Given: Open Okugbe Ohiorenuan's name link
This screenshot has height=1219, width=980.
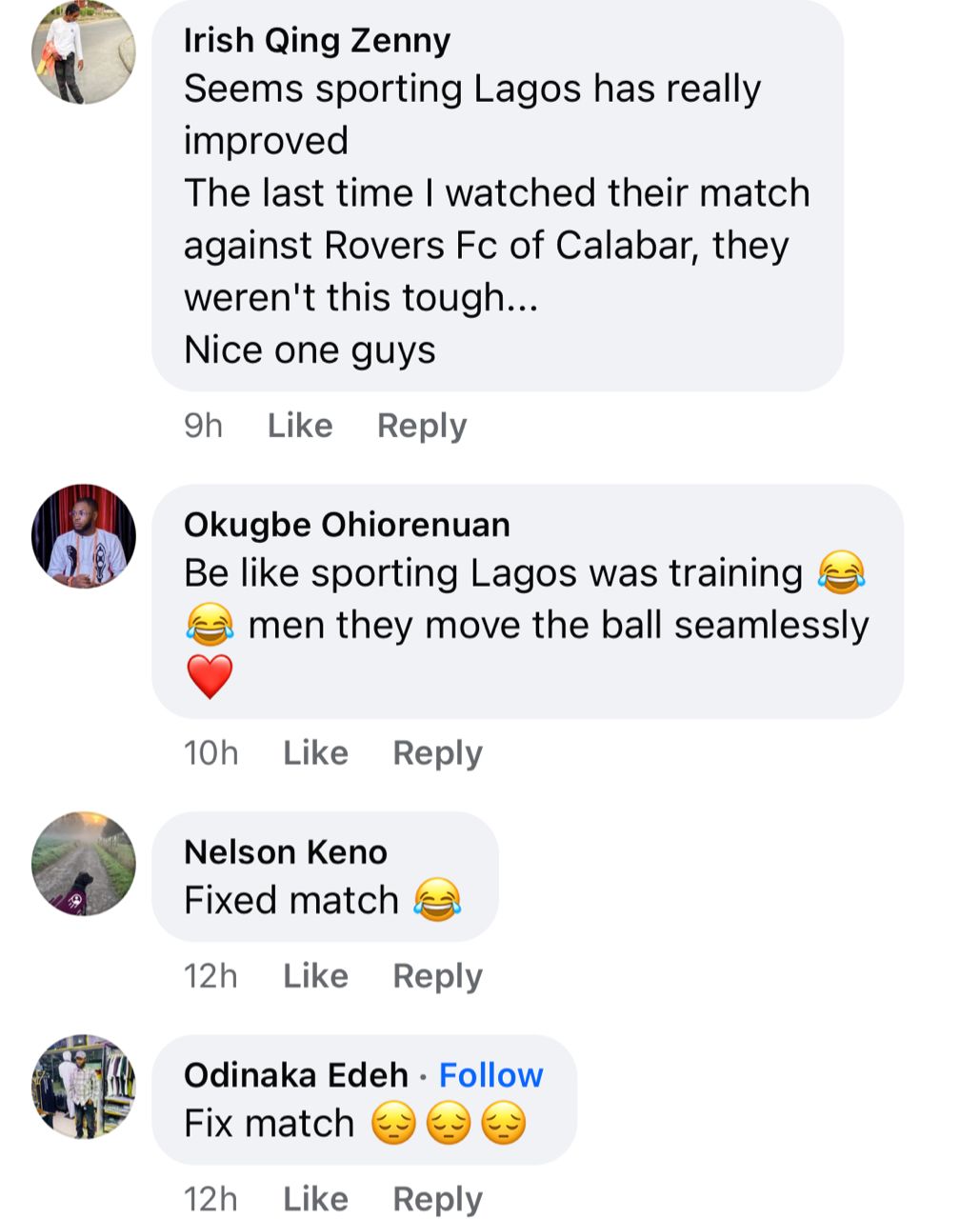Looking at the screenshot, I should [x=347, y=525].
